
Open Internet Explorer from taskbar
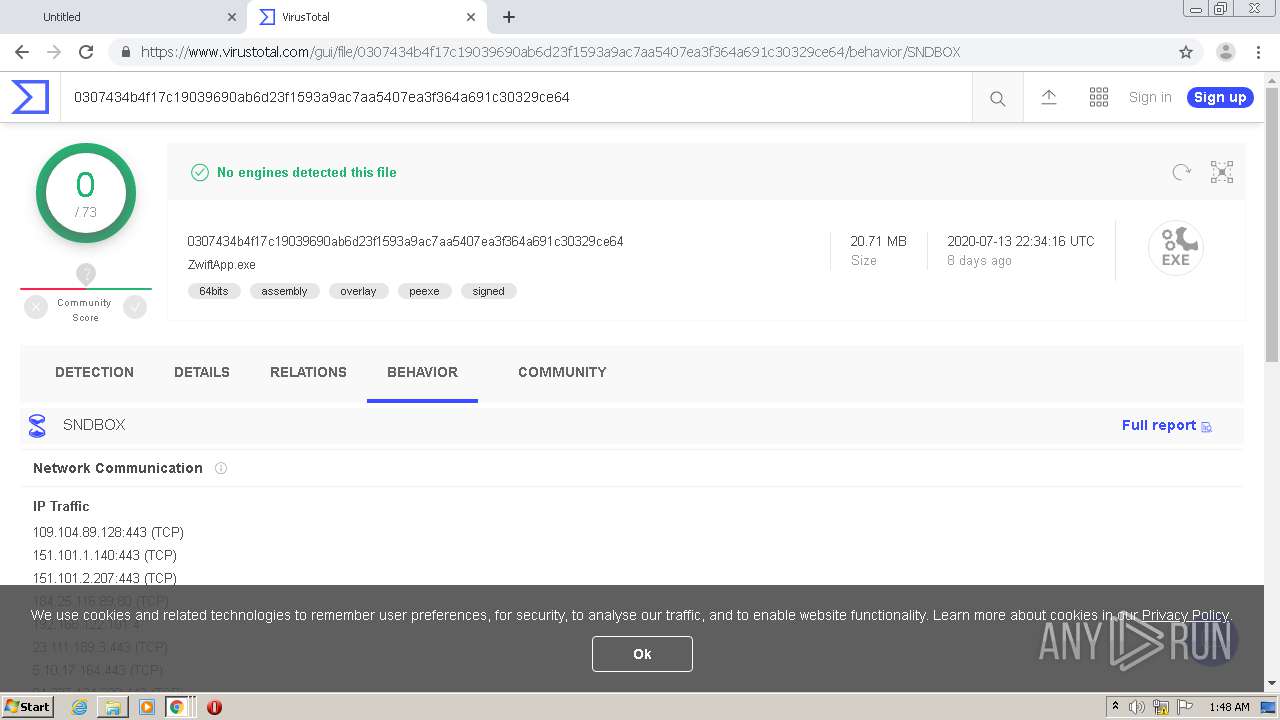(x=79, y=707)
